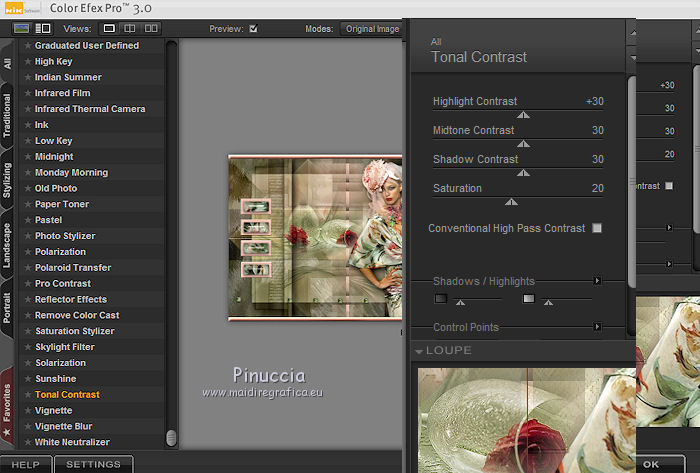Adjust the Shadows protection slider handle
The height and width of the screenshot is (473, 700).
tap(460, 303)
